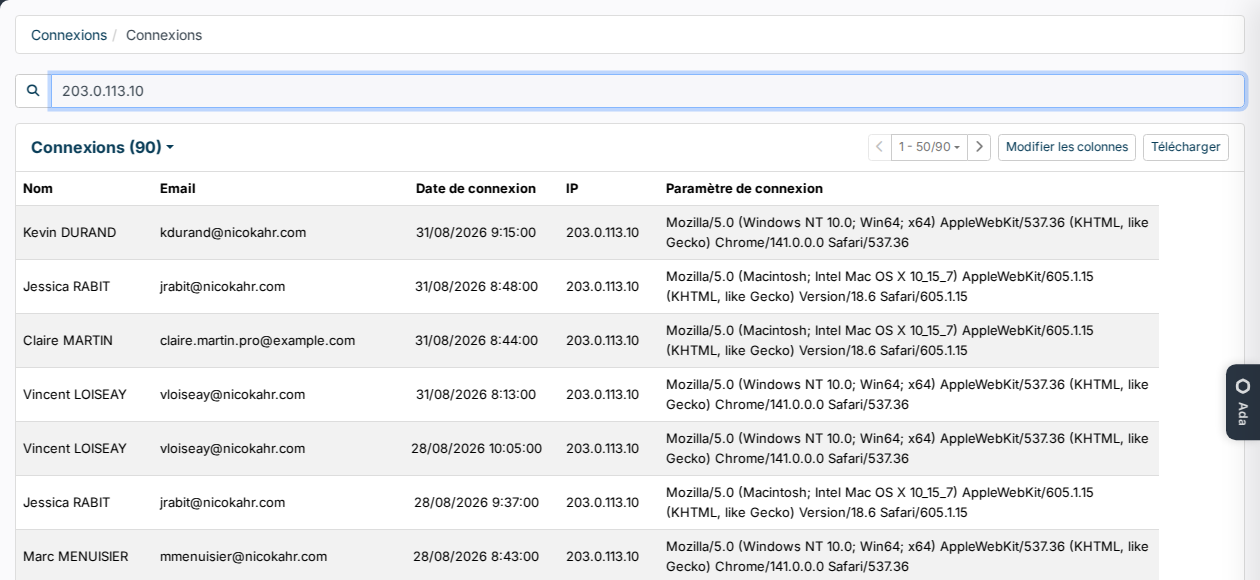
Task: Click date 31/08/2026 8:44:00
Action: coord(476,340)
